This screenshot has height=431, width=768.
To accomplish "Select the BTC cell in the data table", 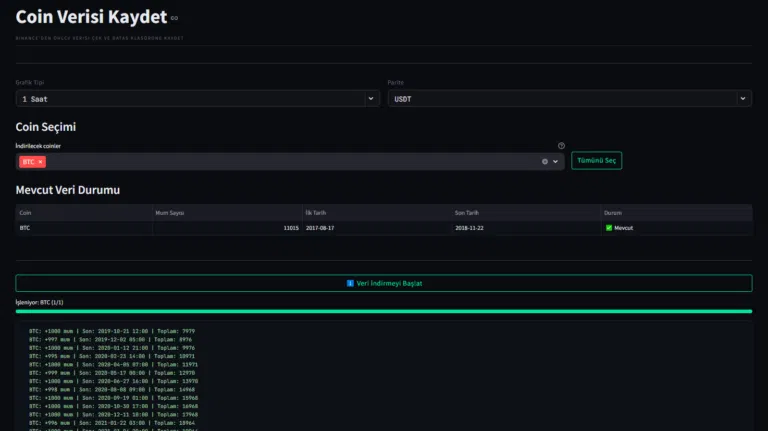I will 84,228.
